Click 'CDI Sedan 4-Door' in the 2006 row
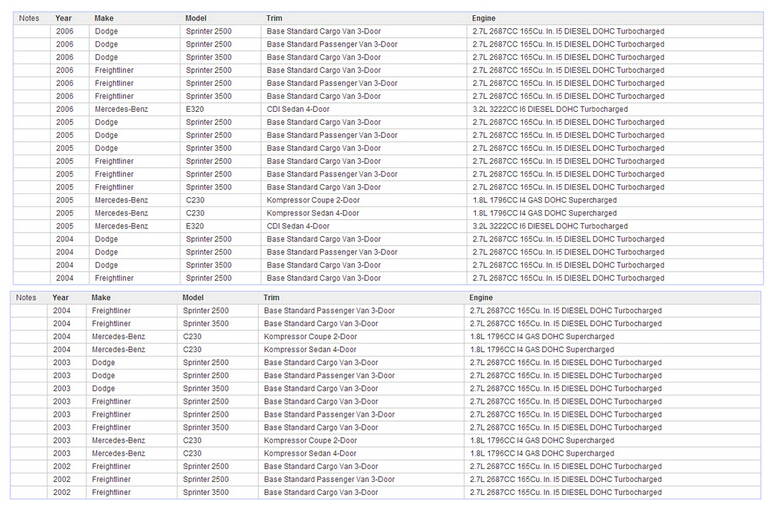Viewport: 774px width, 509px height. point(298,109)
